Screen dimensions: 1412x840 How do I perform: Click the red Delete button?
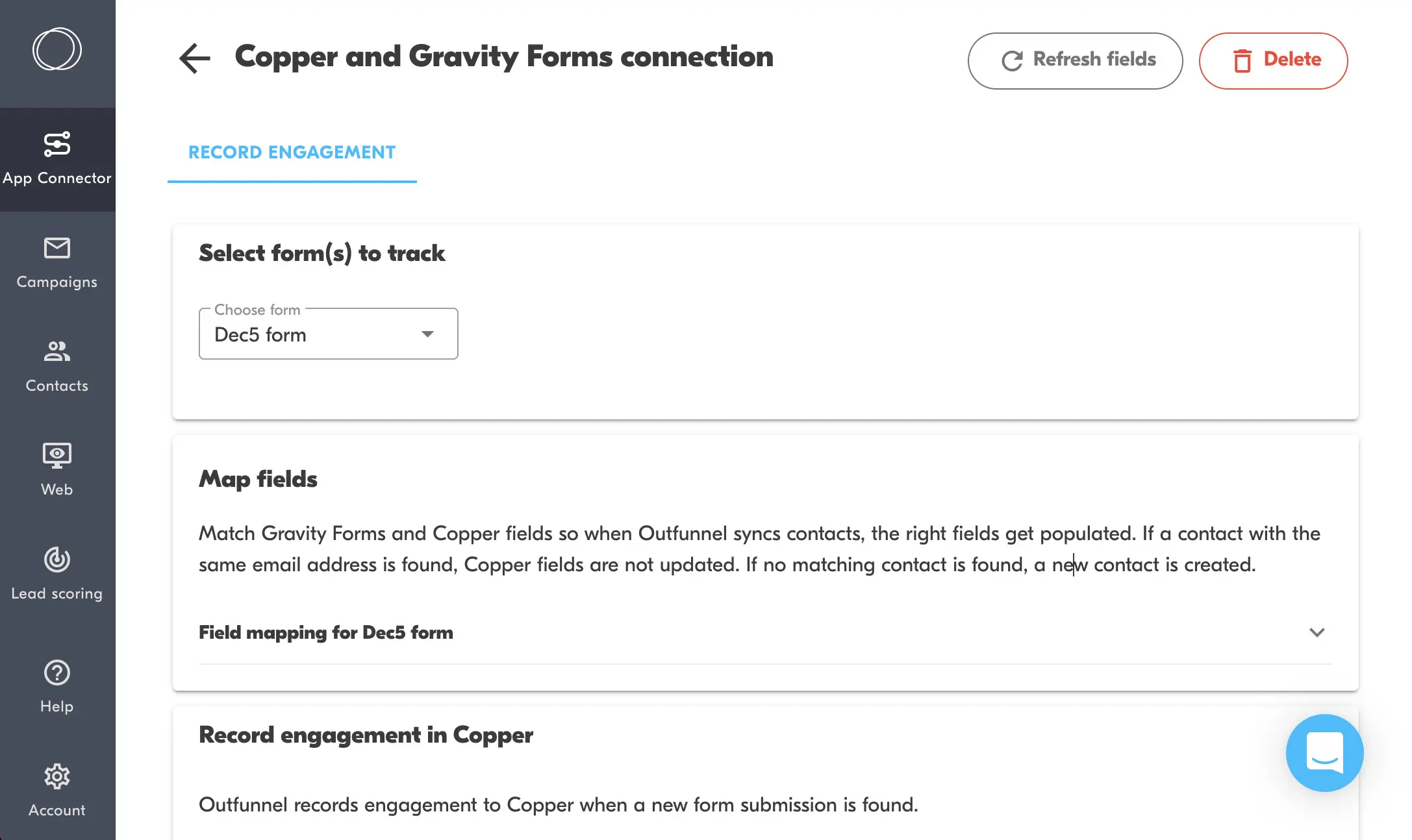(1273, 60)
